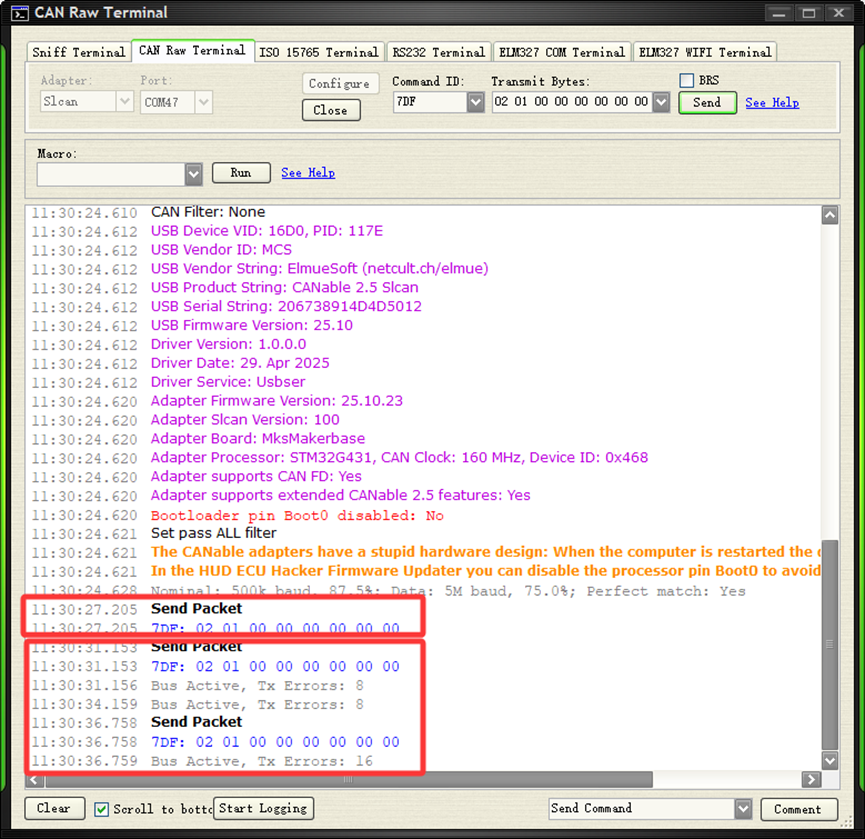The height and width of the screenshot is (839, 865).
Task: Go to the ELM327 WIFI Terminal tab
Action: (705, 52)
